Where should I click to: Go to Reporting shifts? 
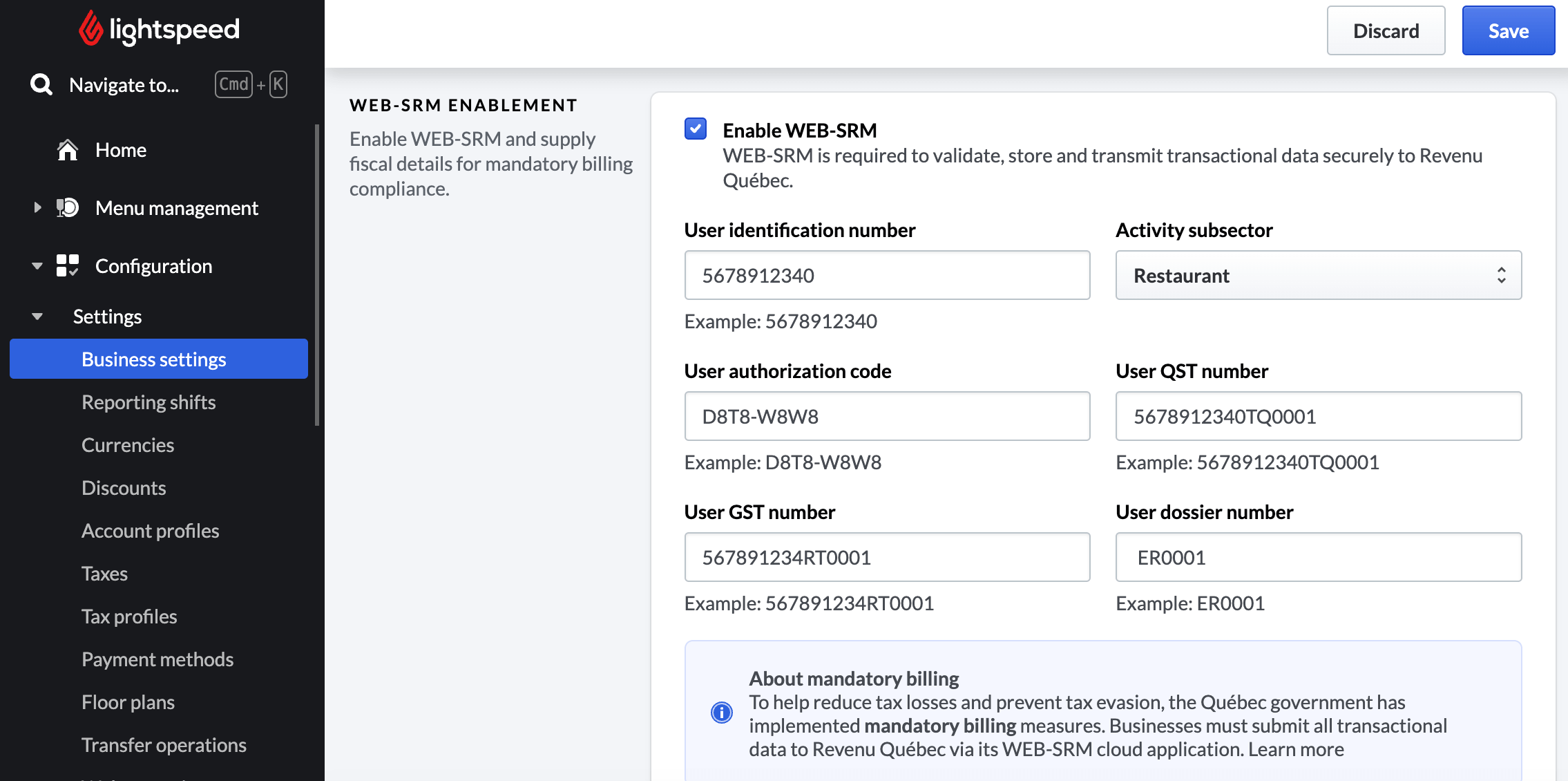(149, 402)
